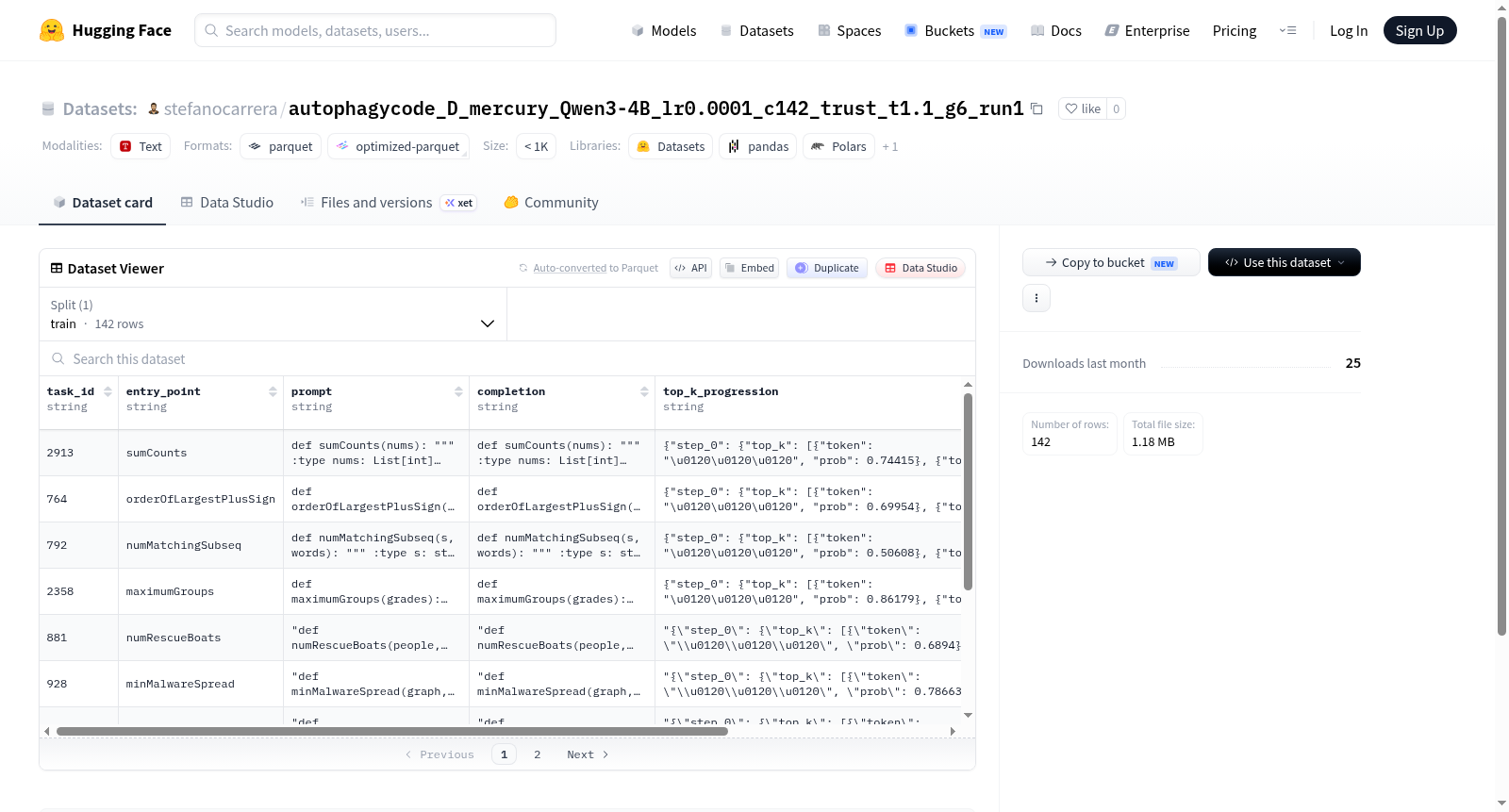Screen dimensions: 1509x812
Task: Click the Datasets: breadcrumb label
Action: coord(100,108)
